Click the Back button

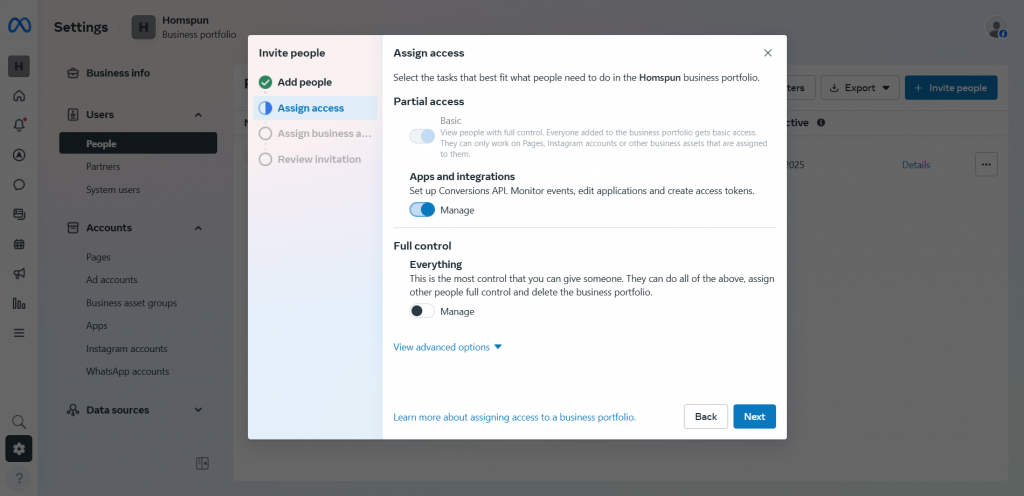point(706,416)
